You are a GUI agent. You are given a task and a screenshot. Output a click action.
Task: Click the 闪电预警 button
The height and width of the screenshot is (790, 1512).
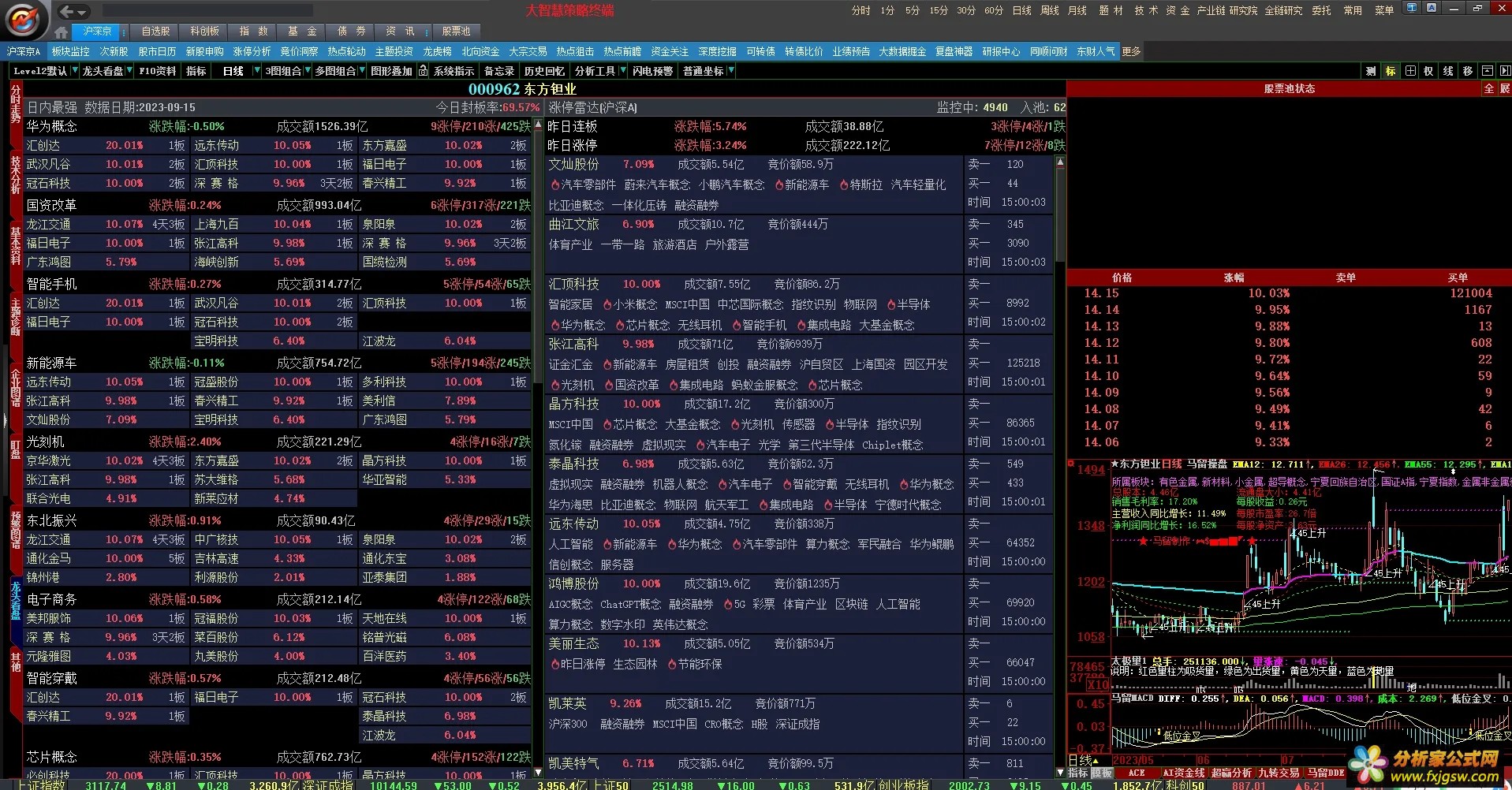(x=652, y=71)
